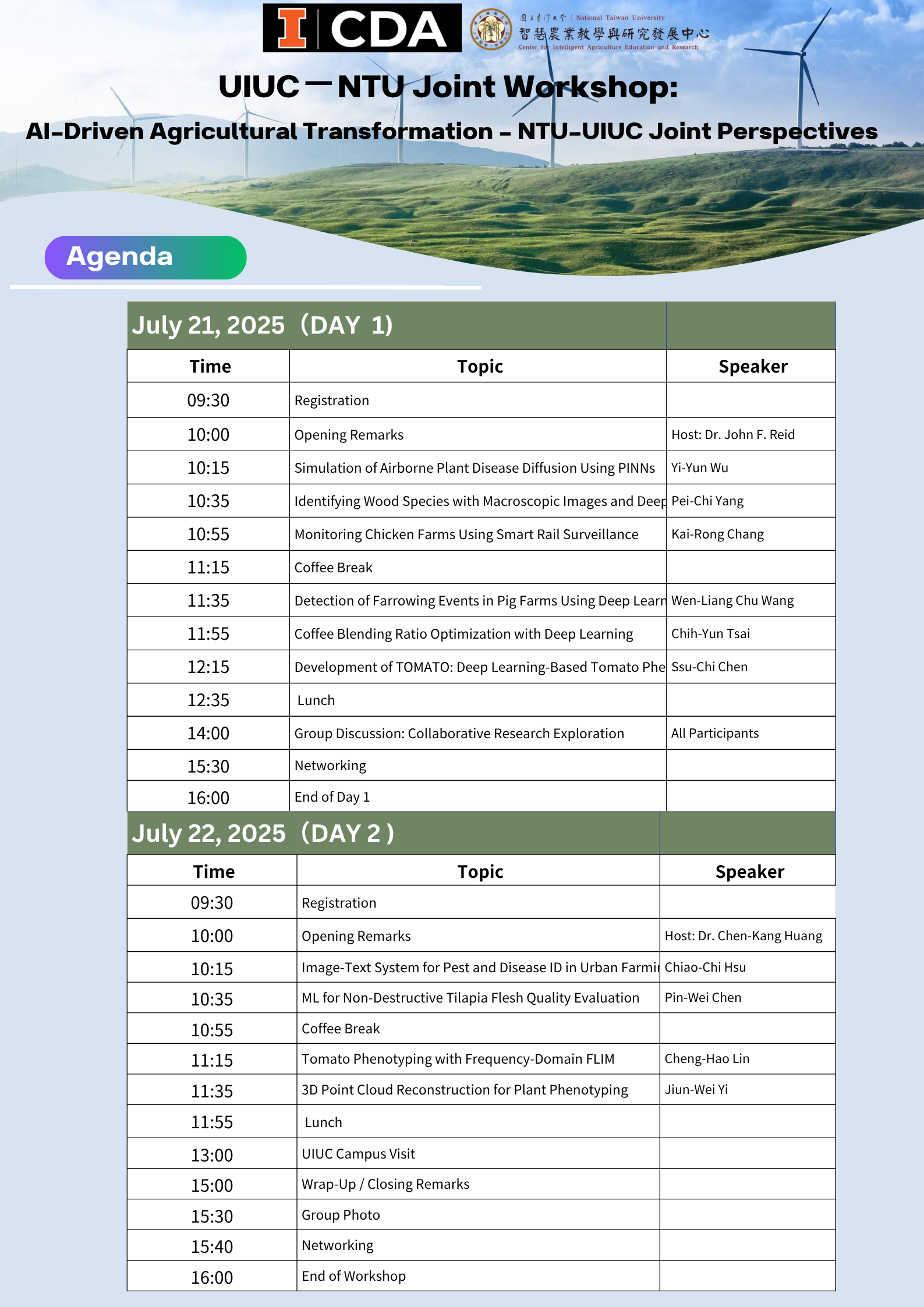Click 'Coffee Break' in the Day 2 10:55 row
This screenshot has width=924, height=1307.
341,1029
